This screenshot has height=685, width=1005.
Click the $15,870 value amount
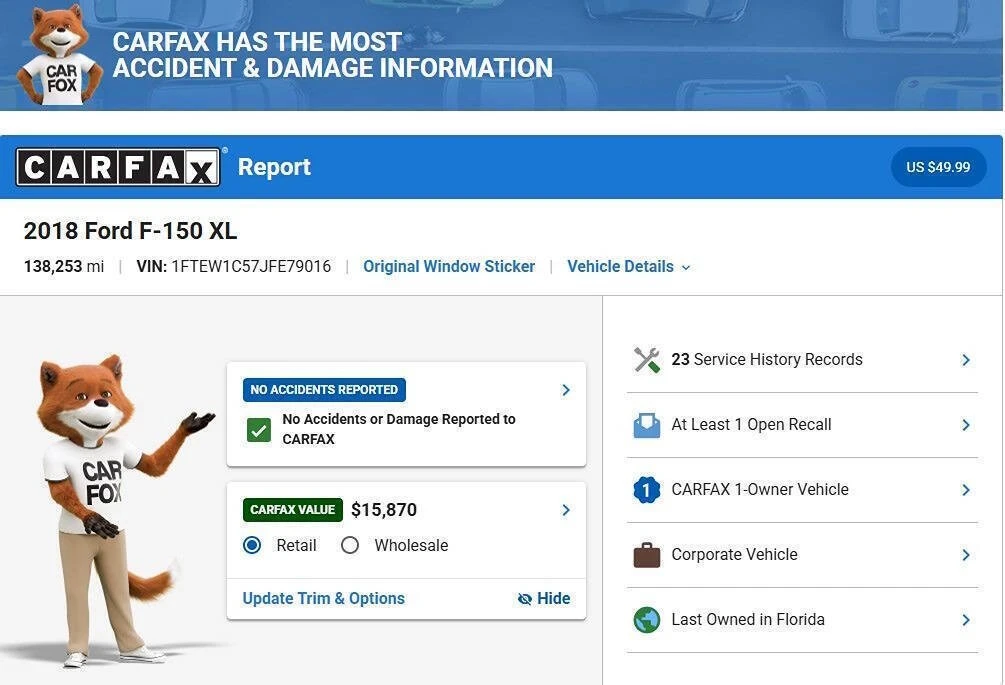click(384, 510)
